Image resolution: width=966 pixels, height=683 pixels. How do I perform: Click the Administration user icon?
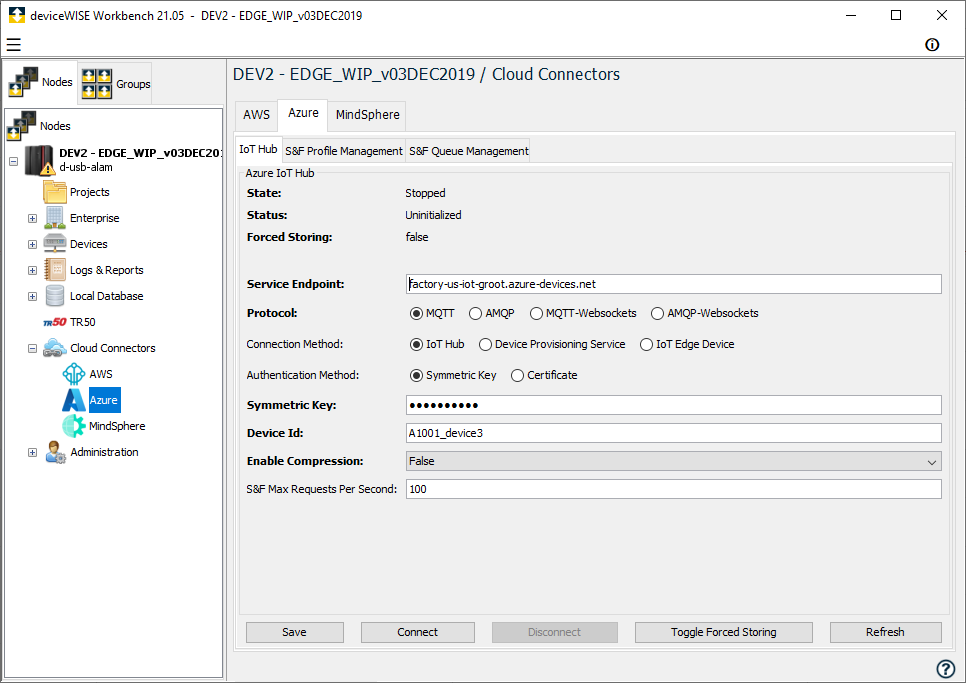(x=55, y=452)
